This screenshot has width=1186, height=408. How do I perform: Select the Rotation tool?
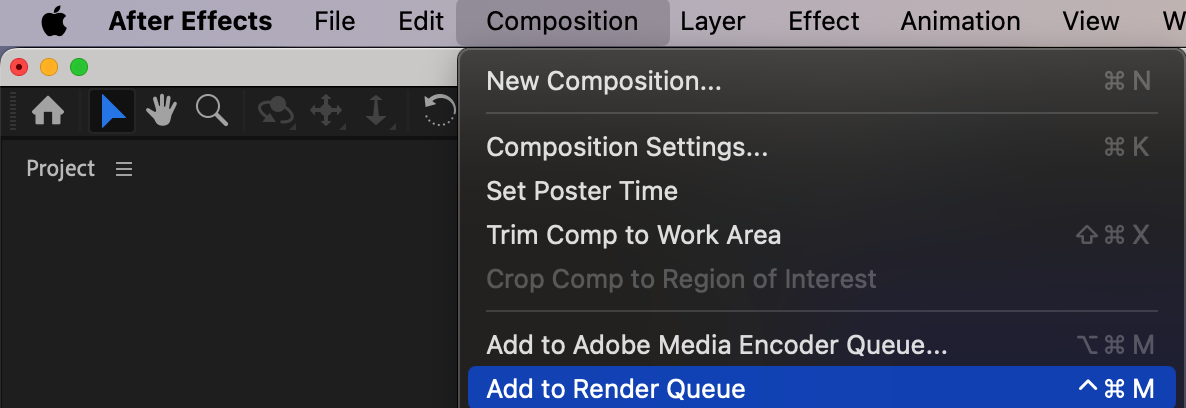(x=440, y=111)
